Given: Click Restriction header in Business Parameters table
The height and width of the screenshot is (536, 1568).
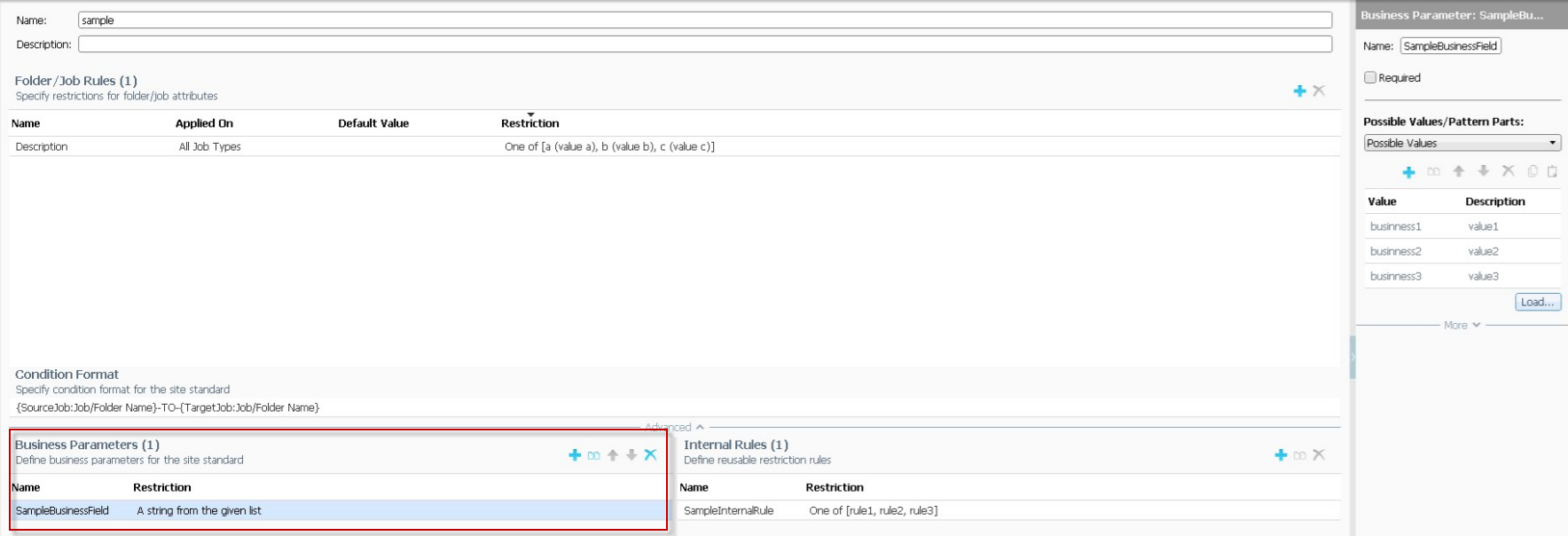Looking at the screenshot, I should pos(162,487).
